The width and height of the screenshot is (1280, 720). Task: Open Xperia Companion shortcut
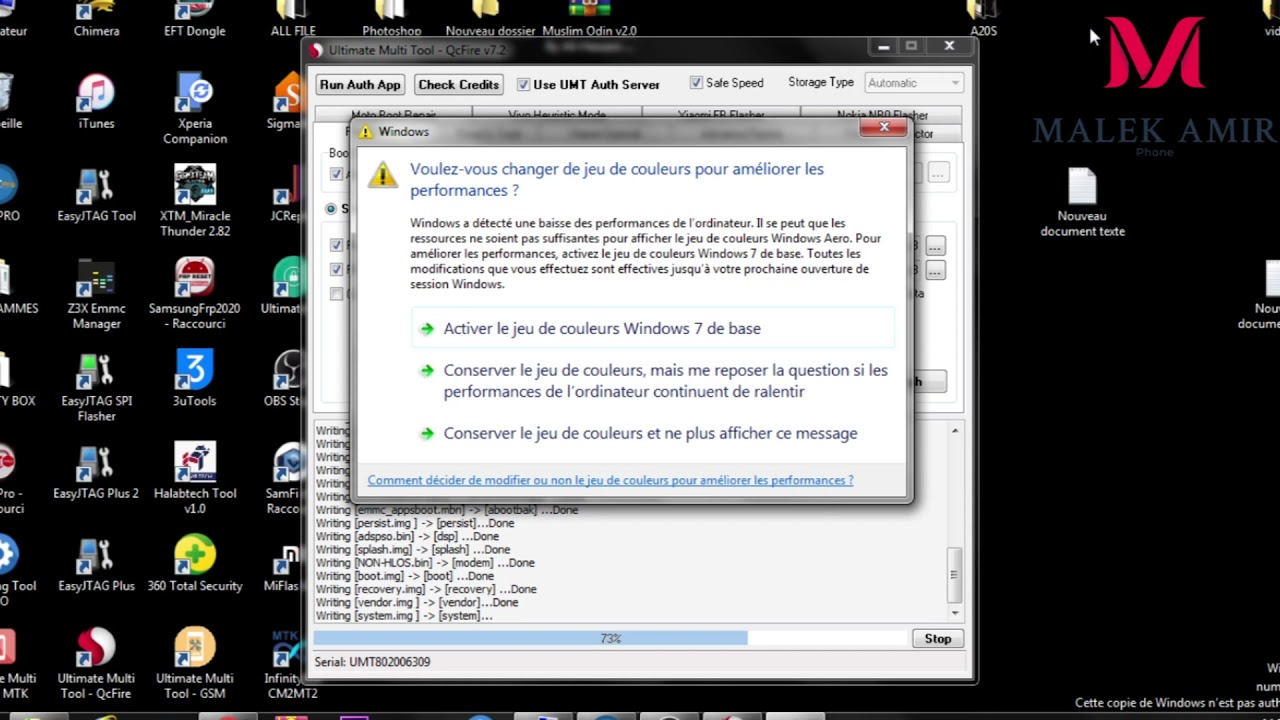195,110
